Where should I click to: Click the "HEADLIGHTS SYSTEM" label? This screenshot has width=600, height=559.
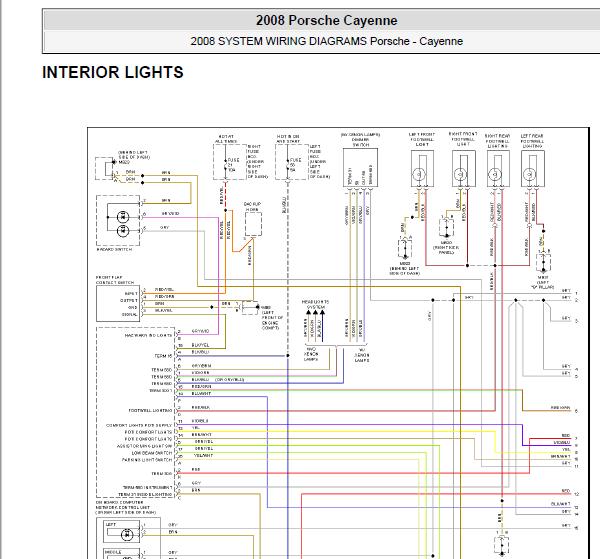point(315,305)
